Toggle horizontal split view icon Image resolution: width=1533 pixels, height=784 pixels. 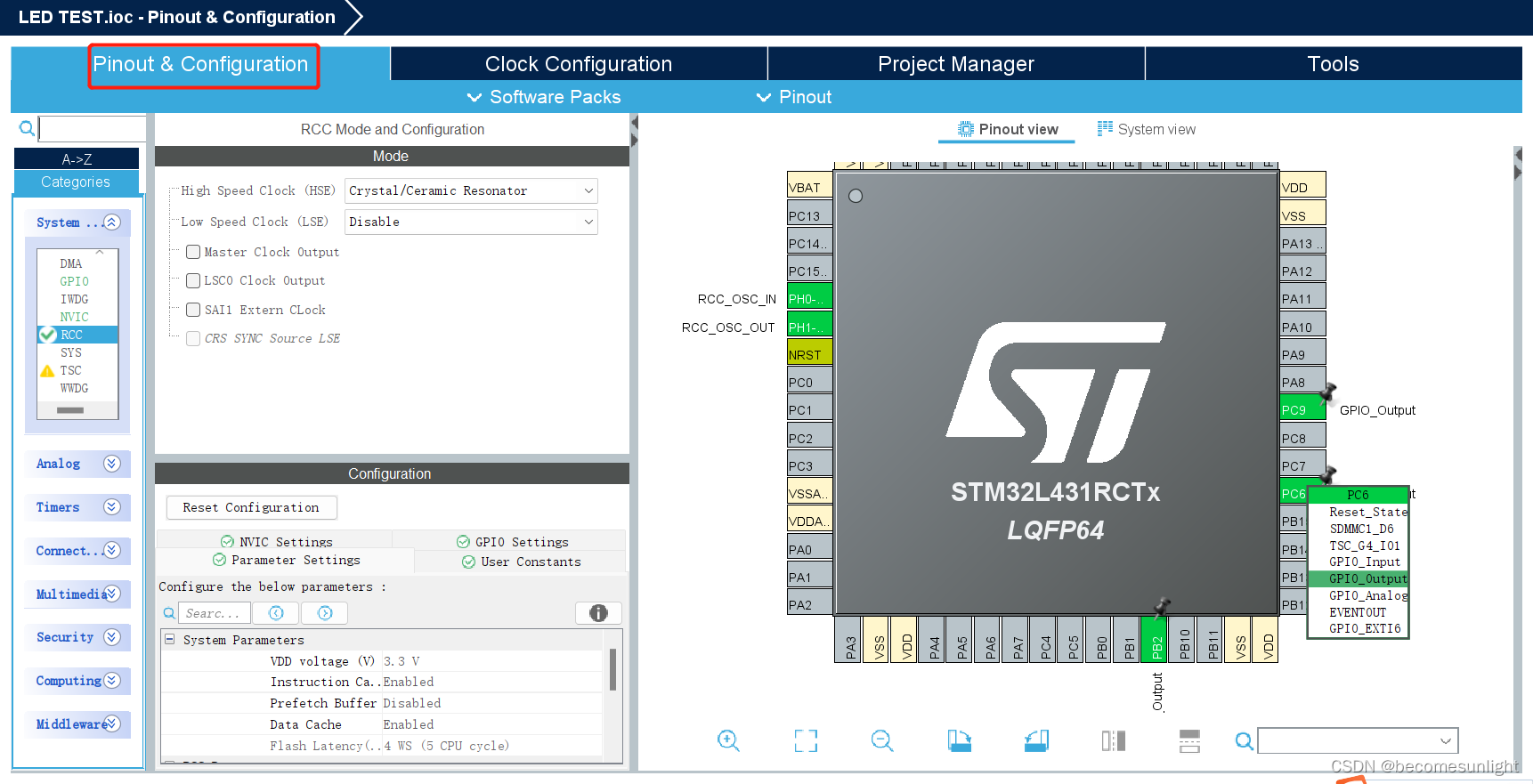coord(1189,740)
